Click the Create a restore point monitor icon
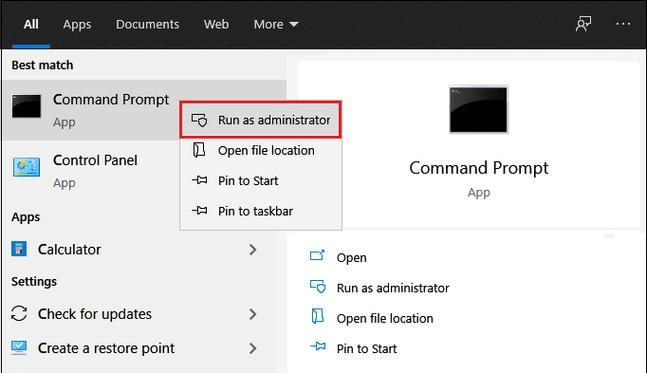This screenshot has width=647, height=373. point(19,348)
